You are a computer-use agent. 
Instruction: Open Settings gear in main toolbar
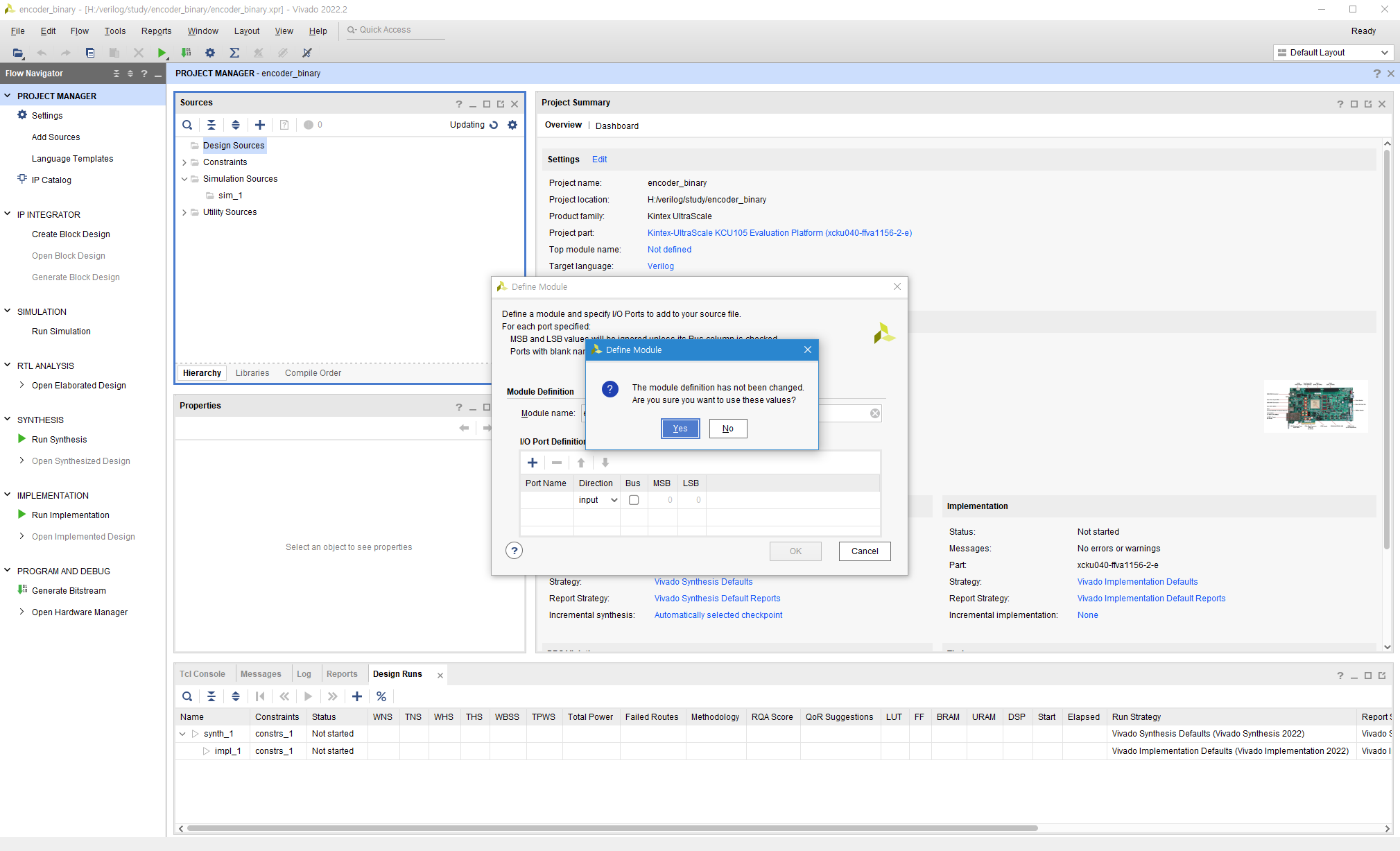point(210,53)
